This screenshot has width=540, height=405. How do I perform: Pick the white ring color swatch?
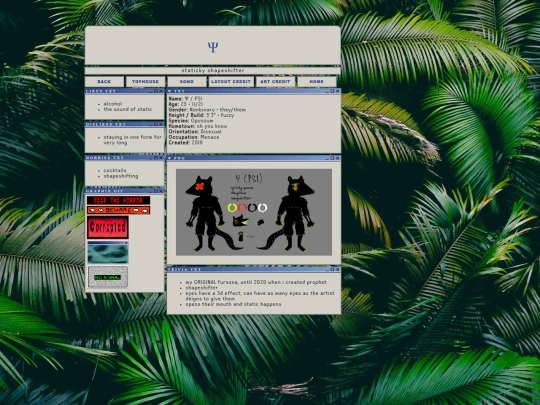pos(262,208)
